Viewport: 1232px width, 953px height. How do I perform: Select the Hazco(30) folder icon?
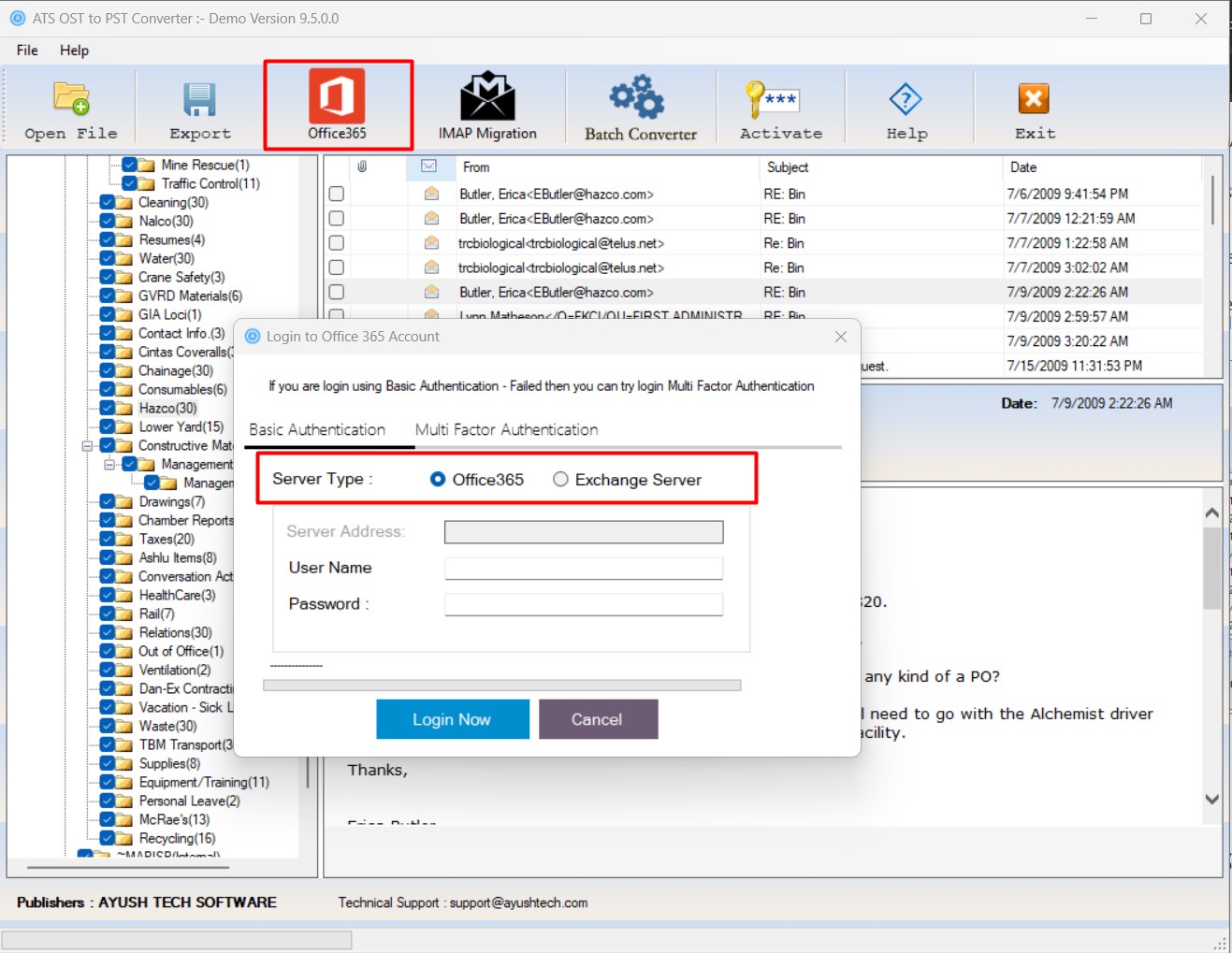click(123, 408)
